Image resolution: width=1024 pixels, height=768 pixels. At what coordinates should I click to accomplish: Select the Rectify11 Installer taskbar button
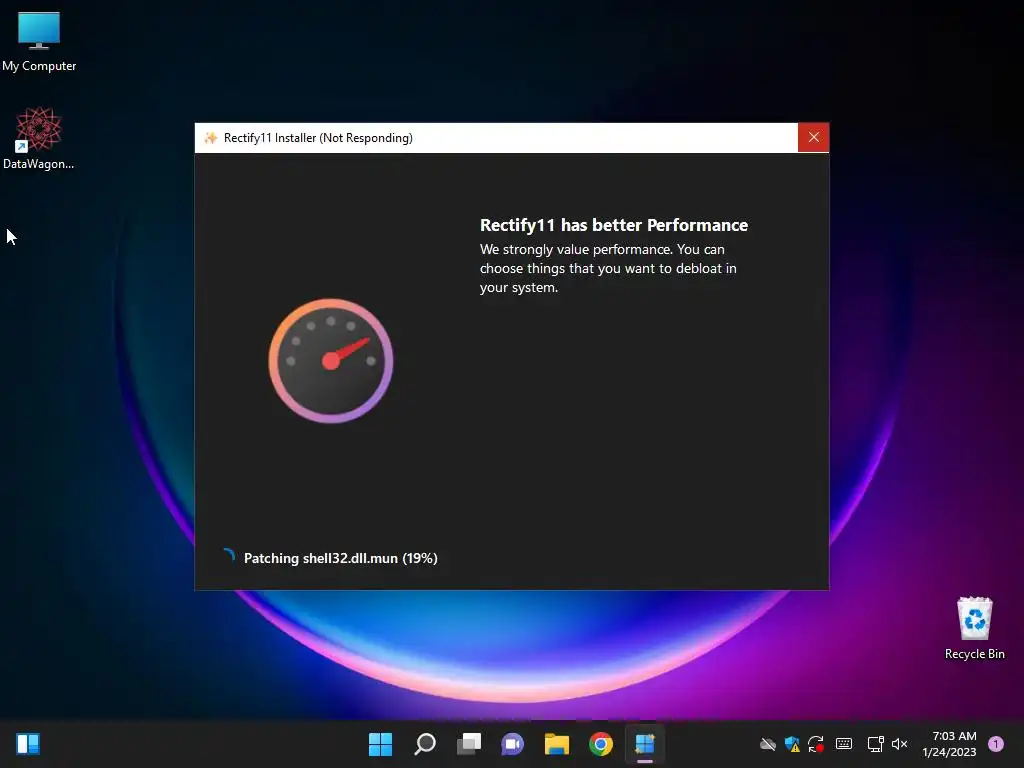coord(645,744)
